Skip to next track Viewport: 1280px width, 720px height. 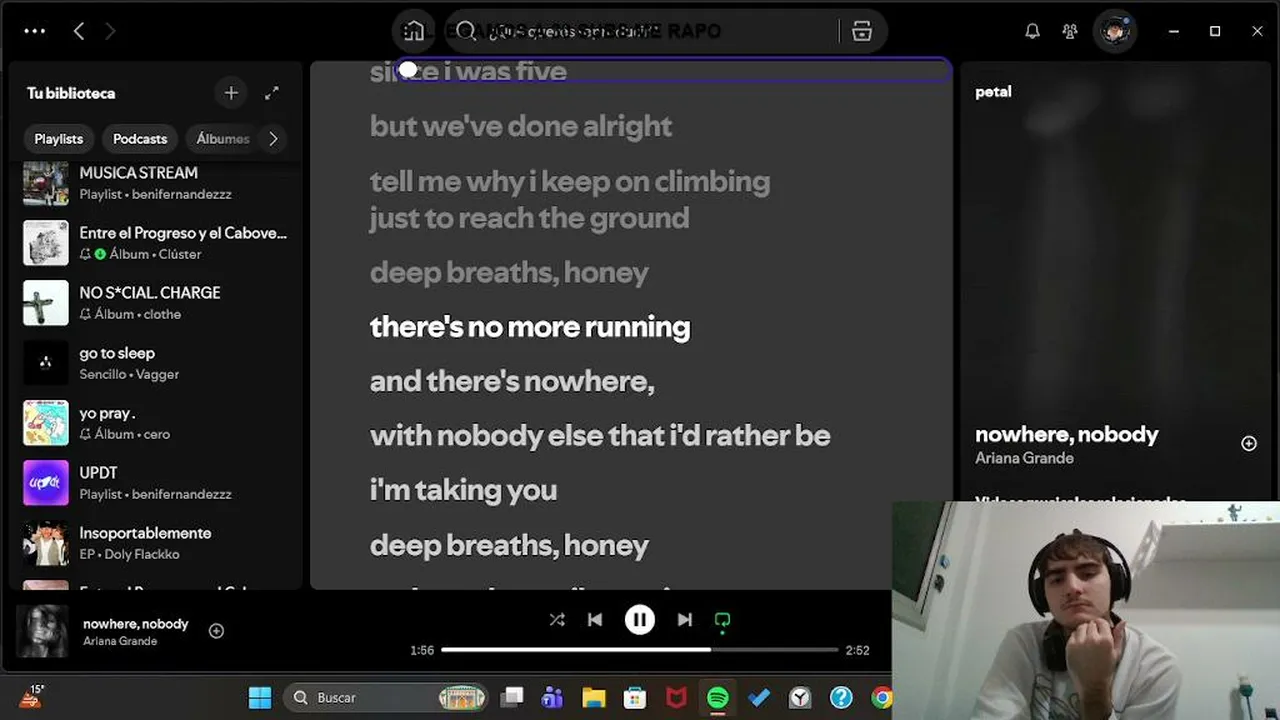click(685, 620)
